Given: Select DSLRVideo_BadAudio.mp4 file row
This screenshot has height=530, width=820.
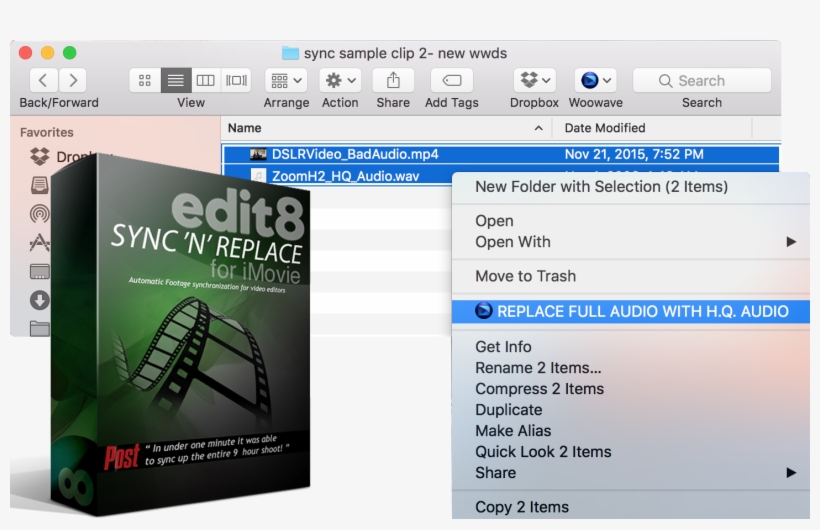Looking at the screenshot, I should [x=500, y=154].
